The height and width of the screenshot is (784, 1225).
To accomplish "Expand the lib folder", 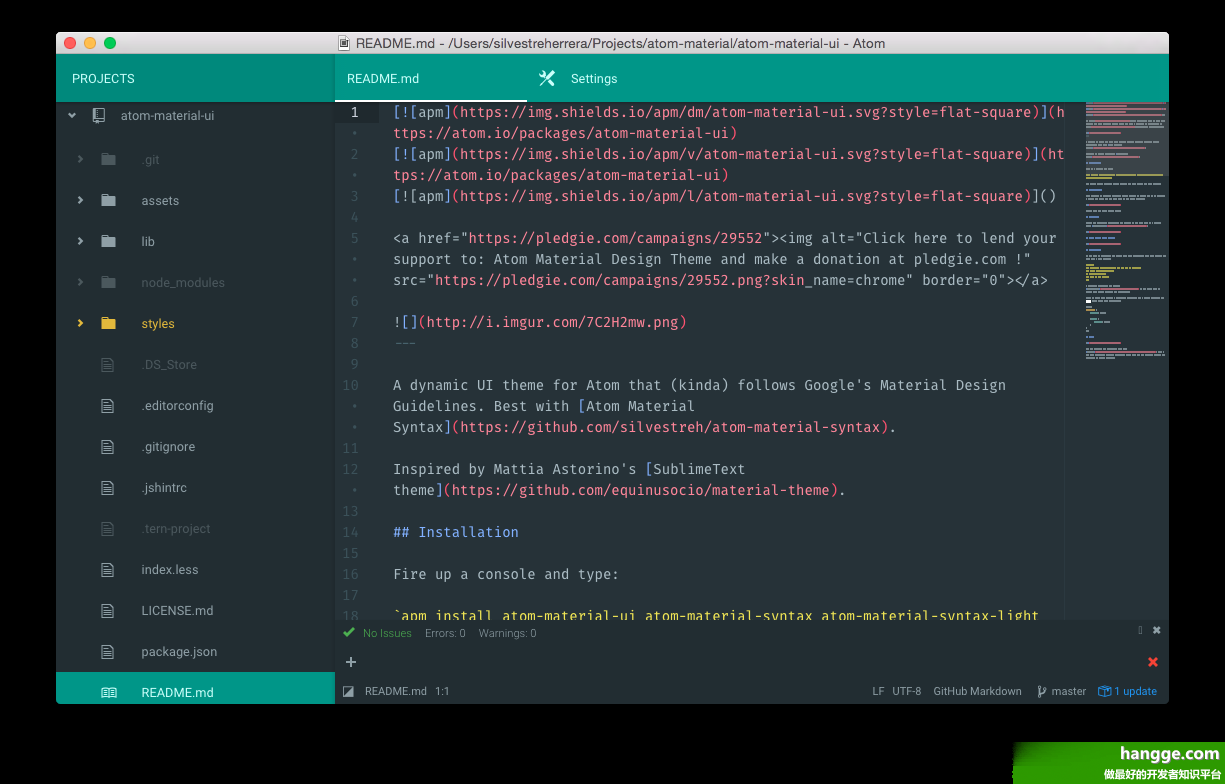I will point(80,241).
